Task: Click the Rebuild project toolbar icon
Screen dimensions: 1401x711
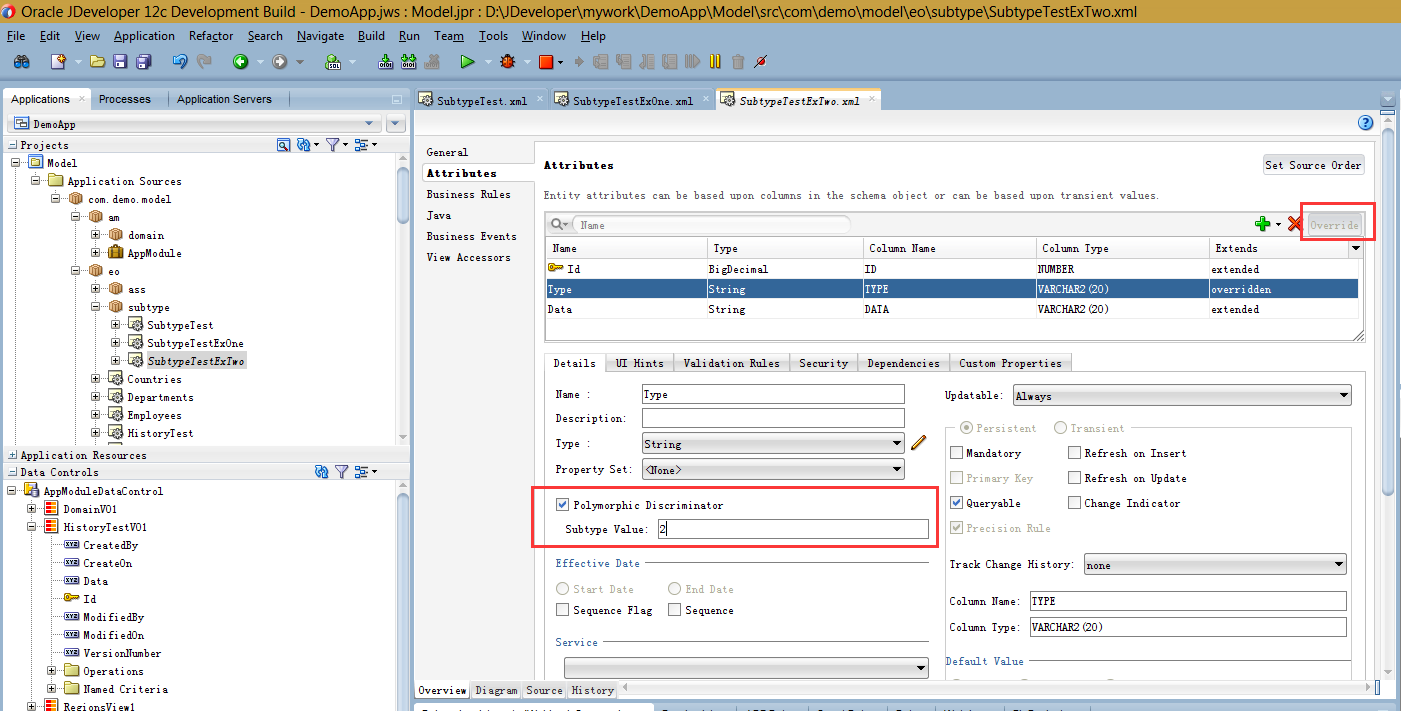Action: pyautogui.click(x=408, y=62)
